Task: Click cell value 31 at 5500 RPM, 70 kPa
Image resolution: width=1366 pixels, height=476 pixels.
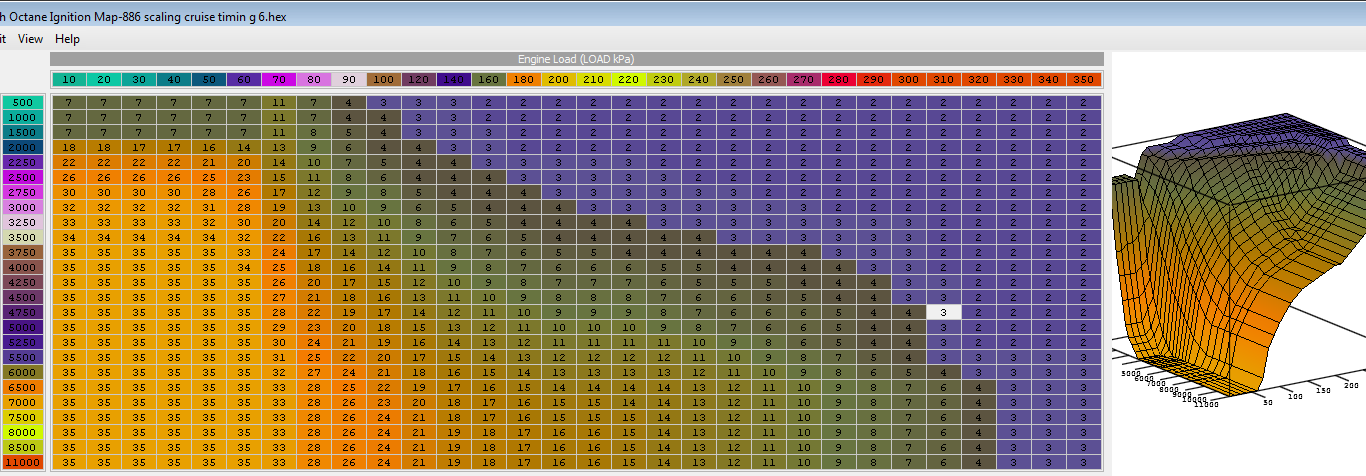Action: click(x=279, y=357)
